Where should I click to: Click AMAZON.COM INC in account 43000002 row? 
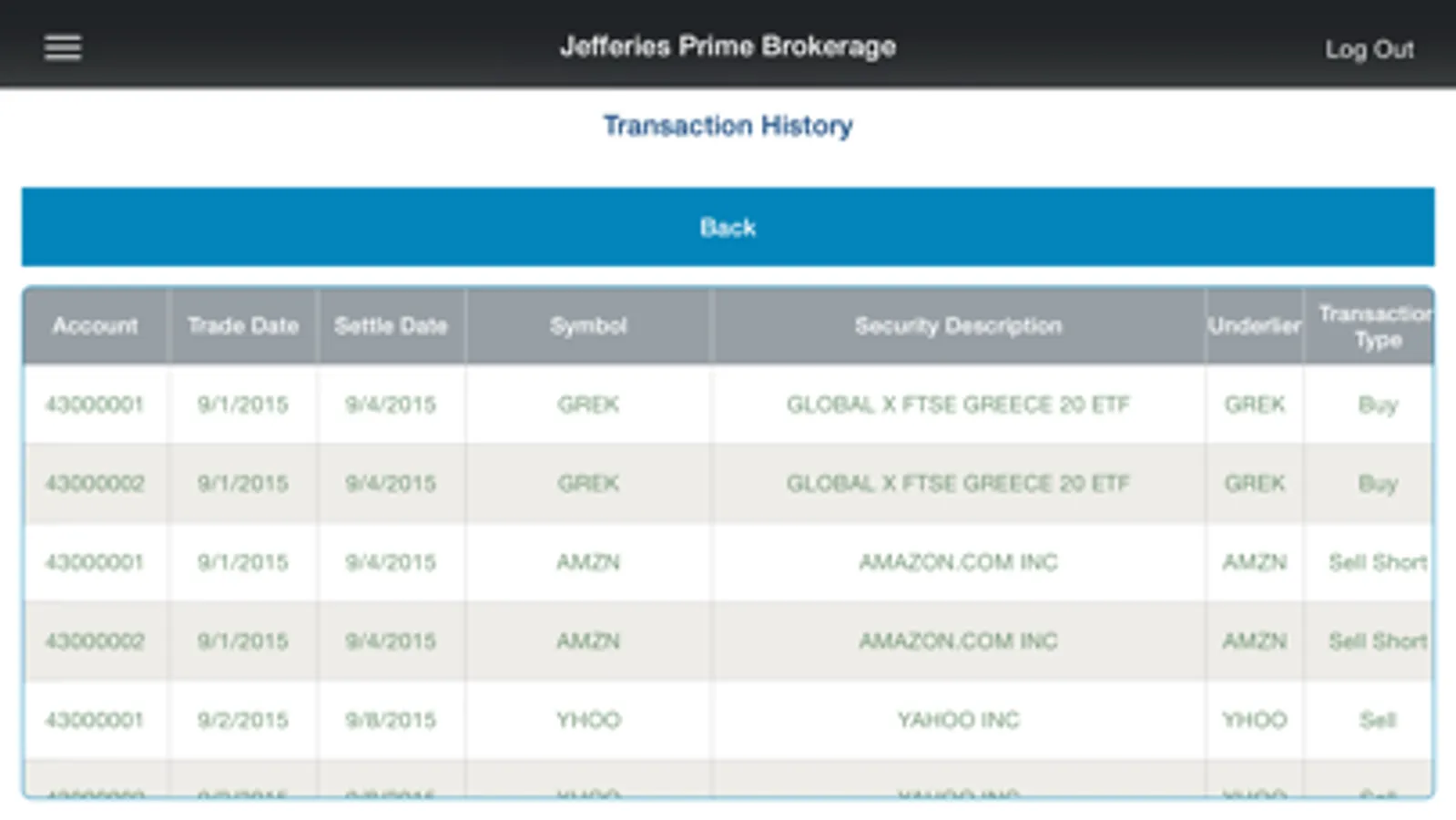[x=958, y=641]
